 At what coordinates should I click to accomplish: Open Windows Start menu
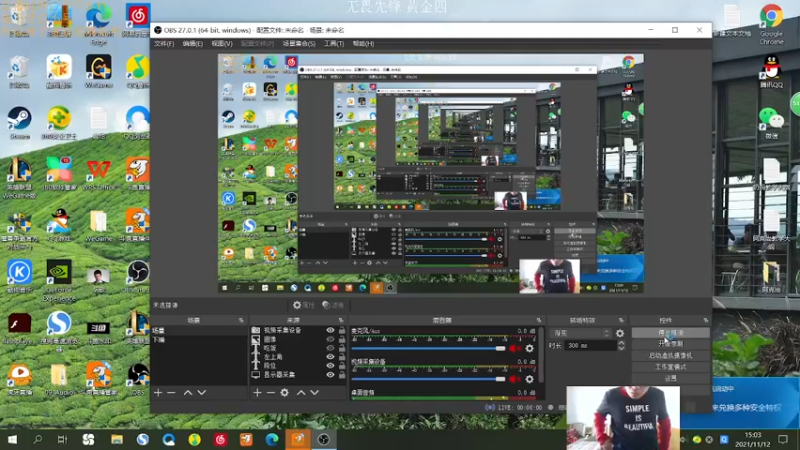point(12,439)
